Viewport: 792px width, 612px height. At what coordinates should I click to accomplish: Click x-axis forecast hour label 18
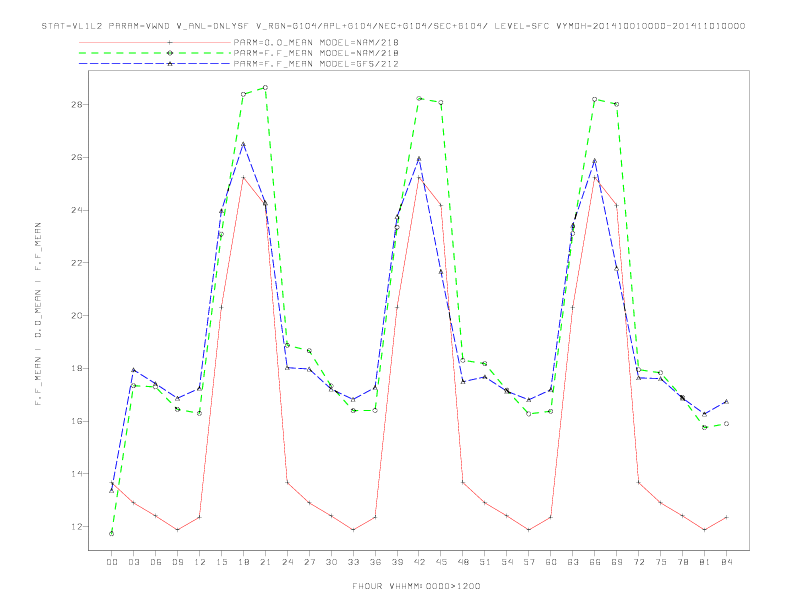click(x=243, y=562)
